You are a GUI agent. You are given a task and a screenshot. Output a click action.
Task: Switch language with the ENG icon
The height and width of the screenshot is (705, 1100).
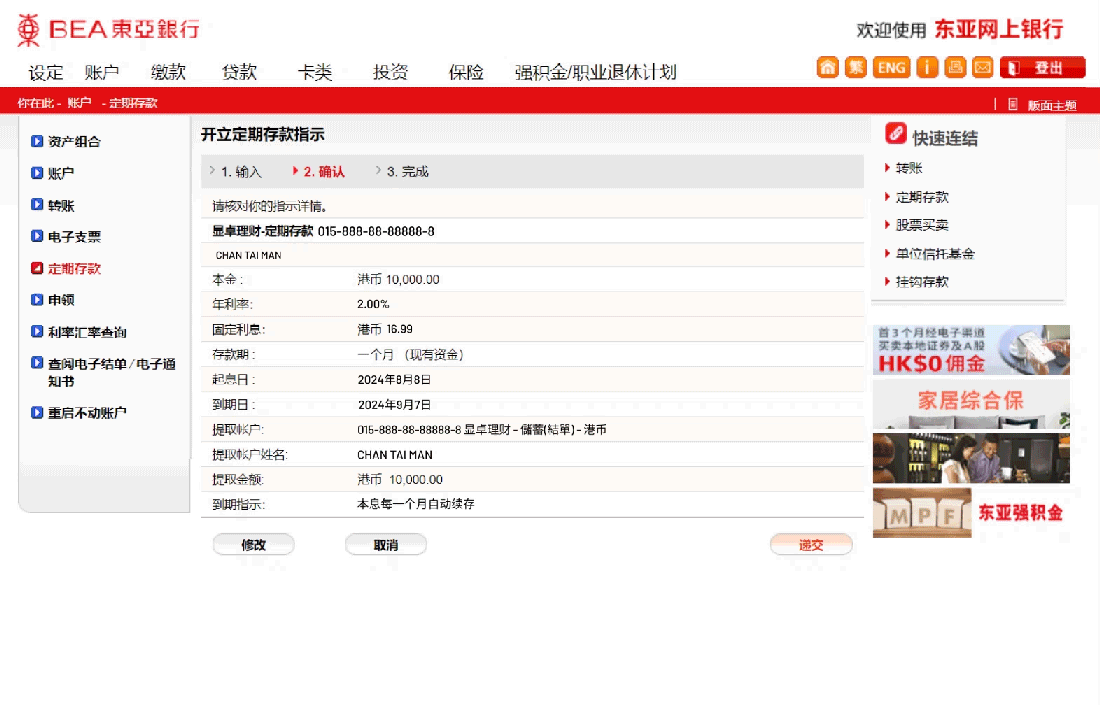[892, 67]
